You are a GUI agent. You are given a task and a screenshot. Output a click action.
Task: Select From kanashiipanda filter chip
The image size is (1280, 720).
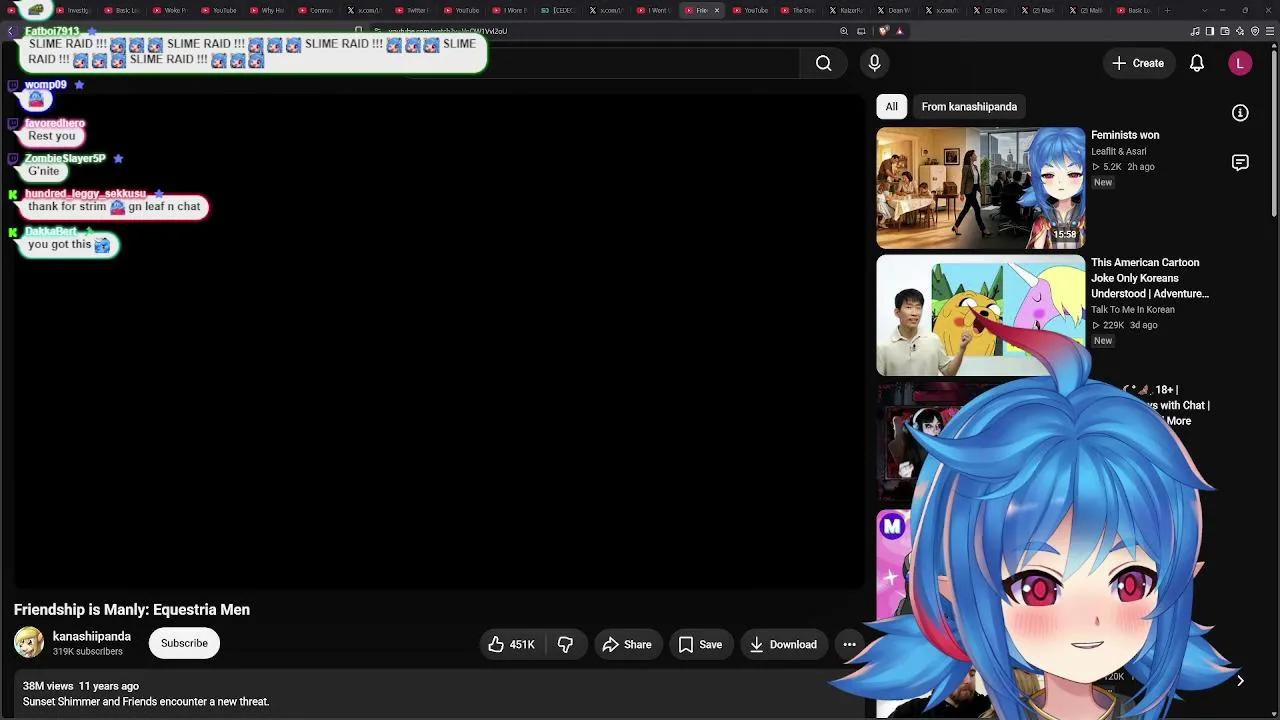pyautogui.click(x=969, y=107)
